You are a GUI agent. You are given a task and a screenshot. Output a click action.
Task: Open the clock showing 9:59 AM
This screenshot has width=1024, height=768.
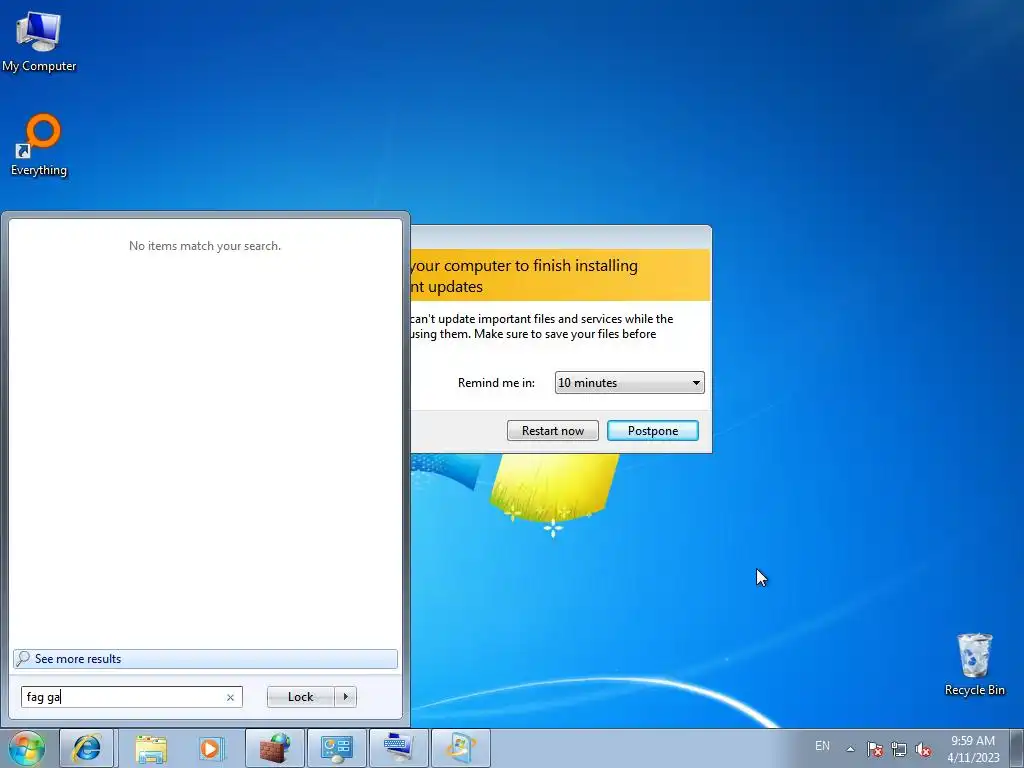coord(973,748)
